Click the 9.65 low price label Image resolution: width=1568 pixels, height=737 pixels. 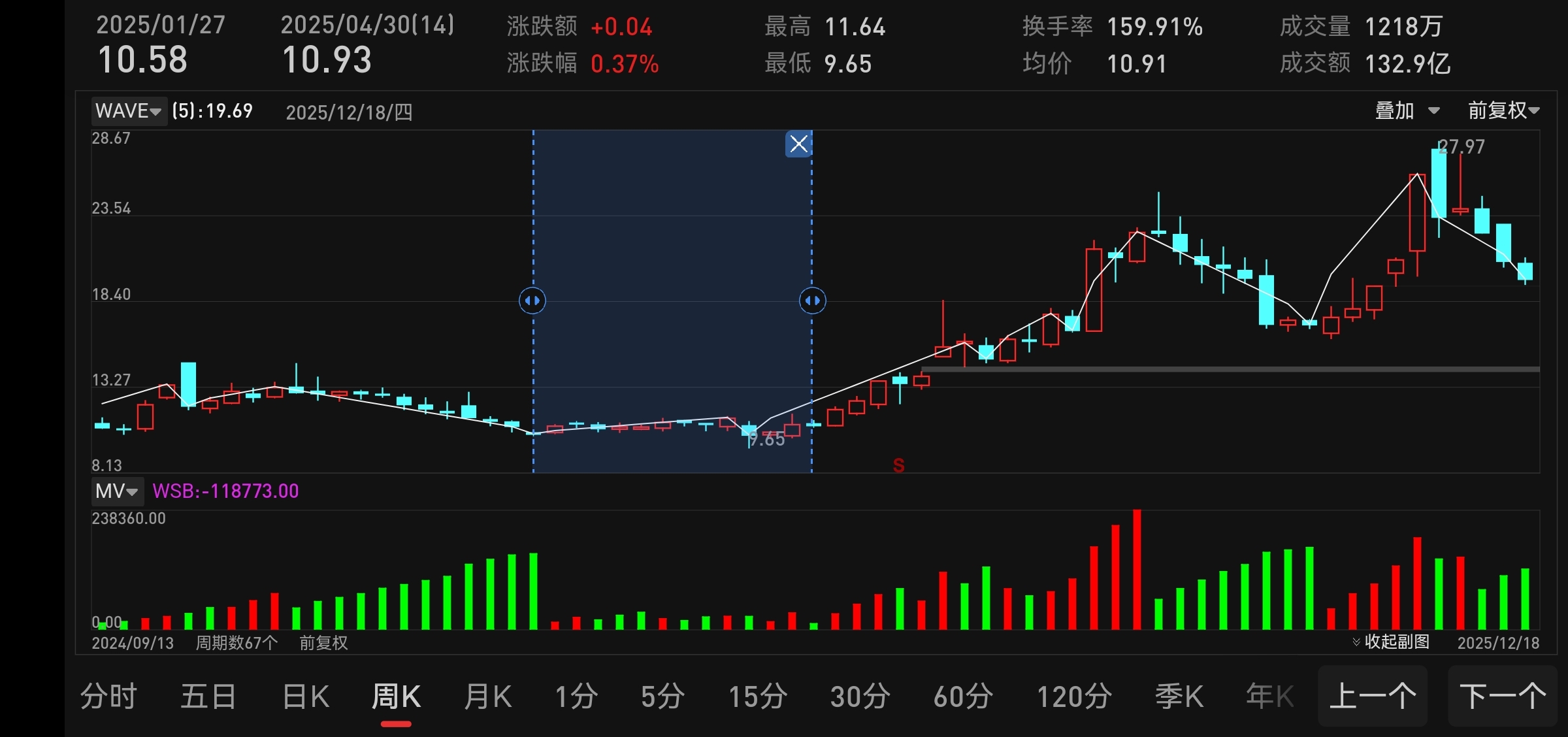[x=767, y=439]
